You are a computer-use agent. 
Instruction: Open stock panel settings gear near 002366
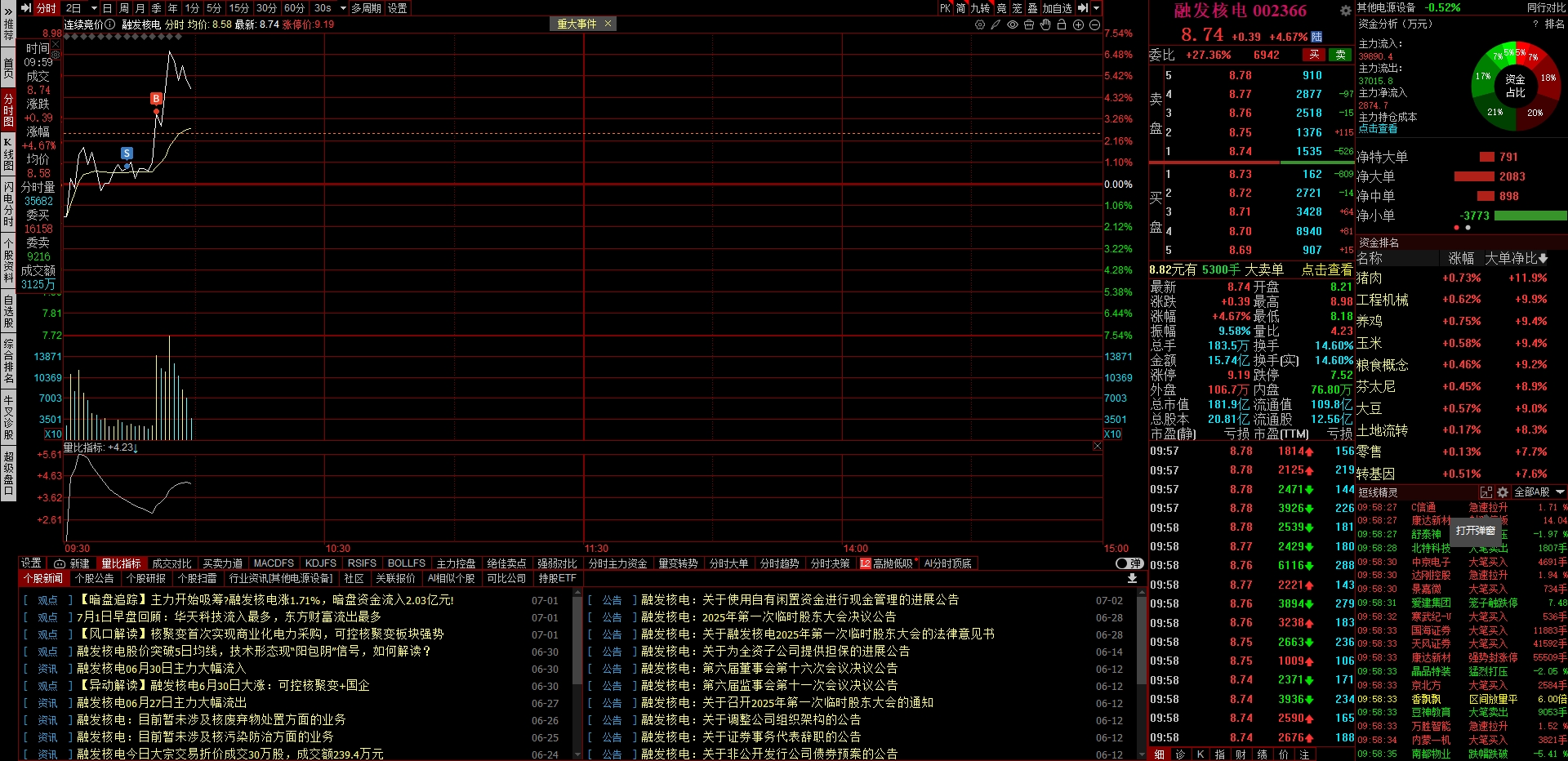click(1345, 11)
